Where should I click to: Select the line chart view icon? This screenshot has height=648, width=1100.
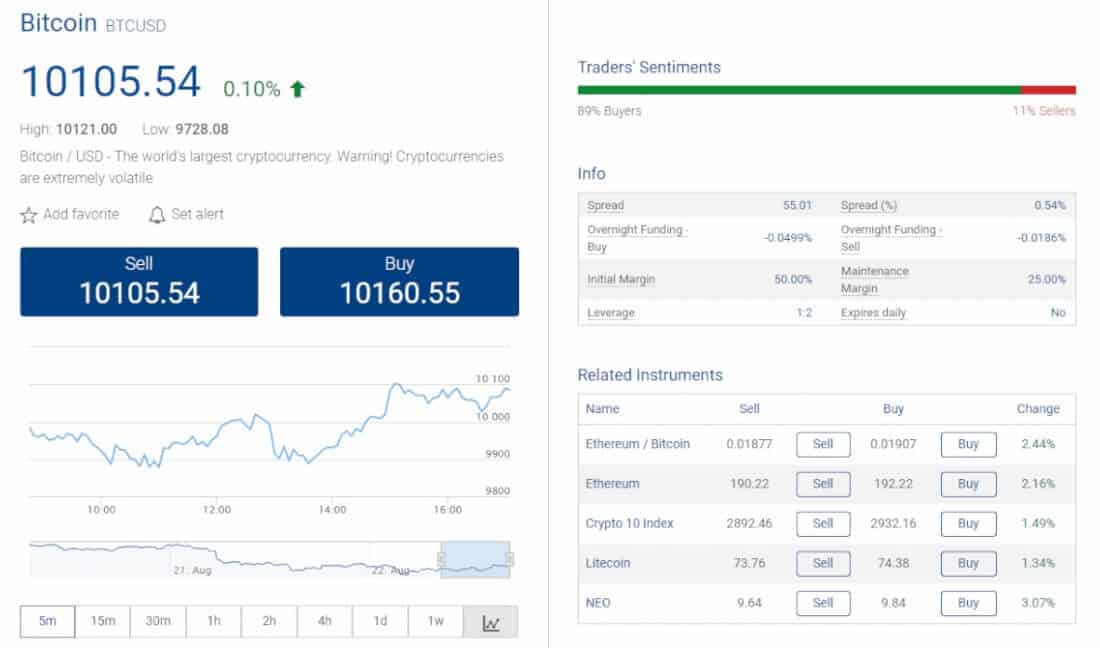pos(490,621)
